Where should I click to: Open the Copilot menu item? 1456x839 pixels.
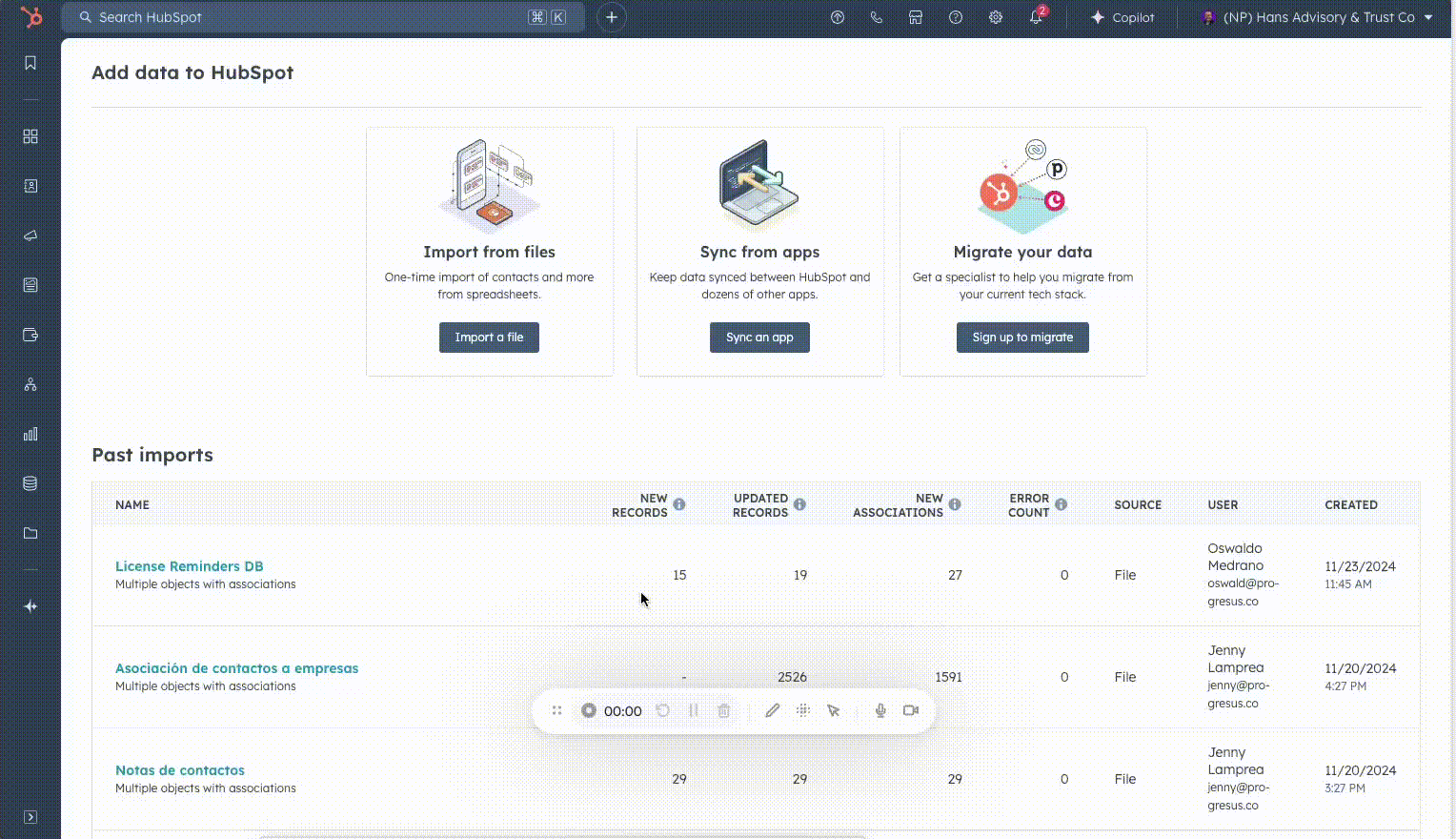pos(1122,17)
